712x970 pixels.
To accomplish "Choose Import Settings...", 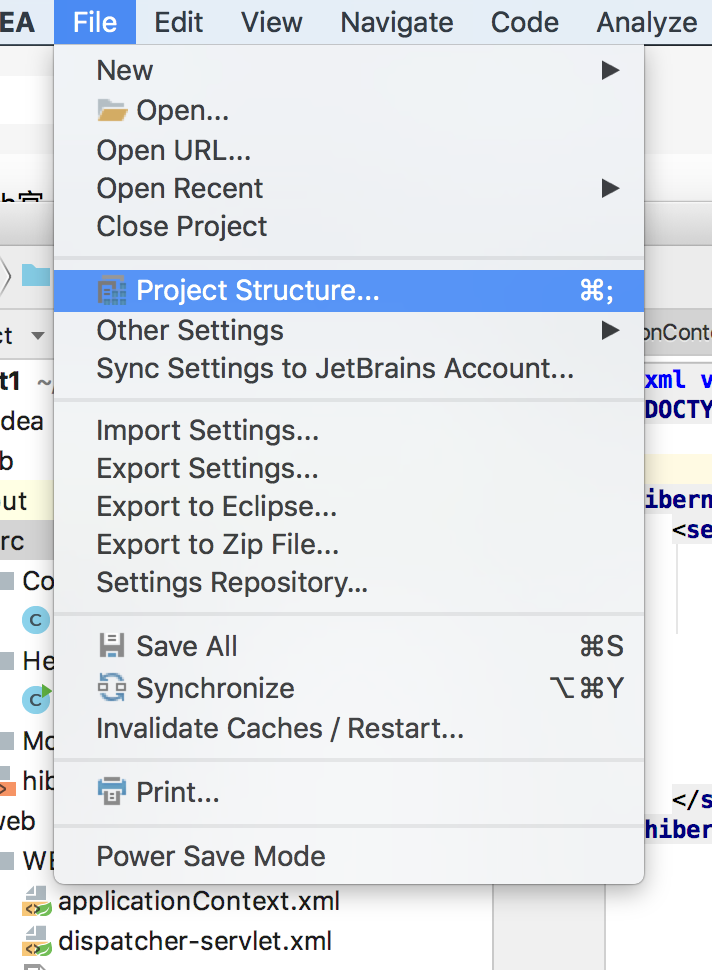I will click(x=349, y=431).
